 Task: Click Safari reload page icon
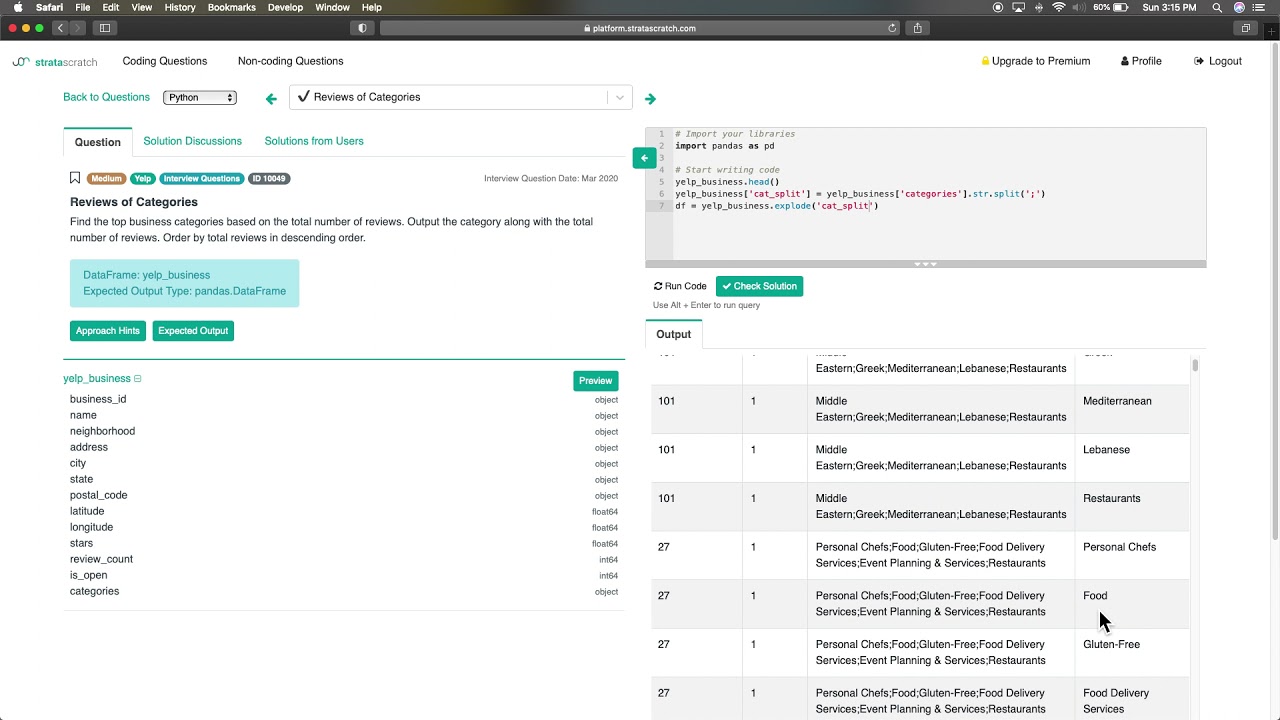[x=892, y=28]
